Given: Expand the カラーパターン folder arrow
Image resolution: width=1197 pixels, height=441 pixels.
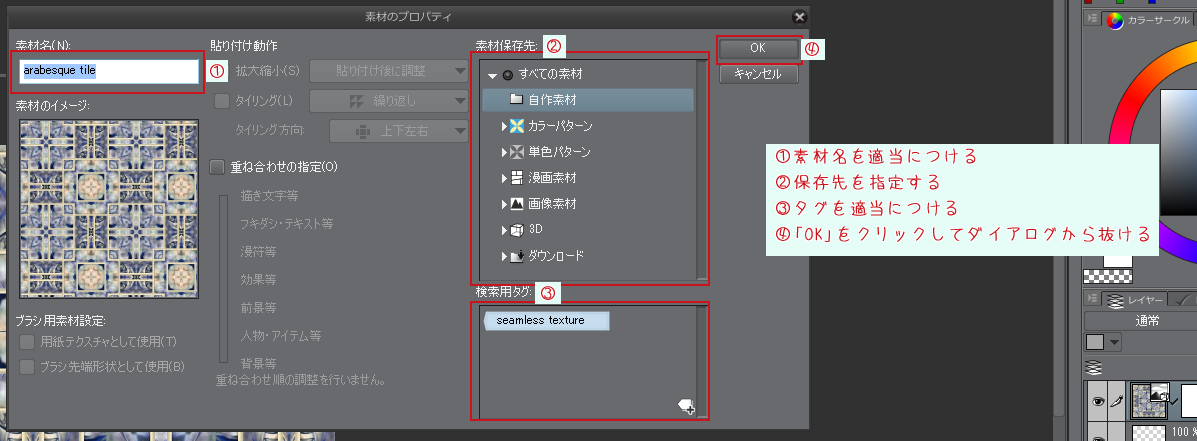Looking at the screenshot, I should pos(504,125).
